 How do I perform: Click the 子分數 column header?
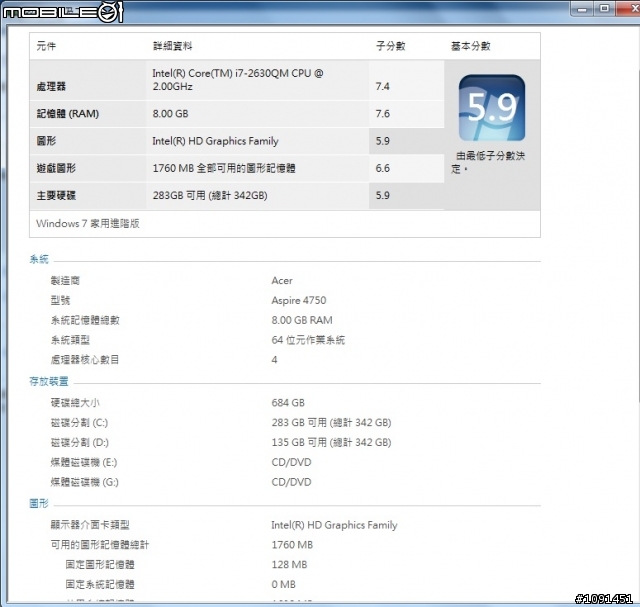pos(391,46)
